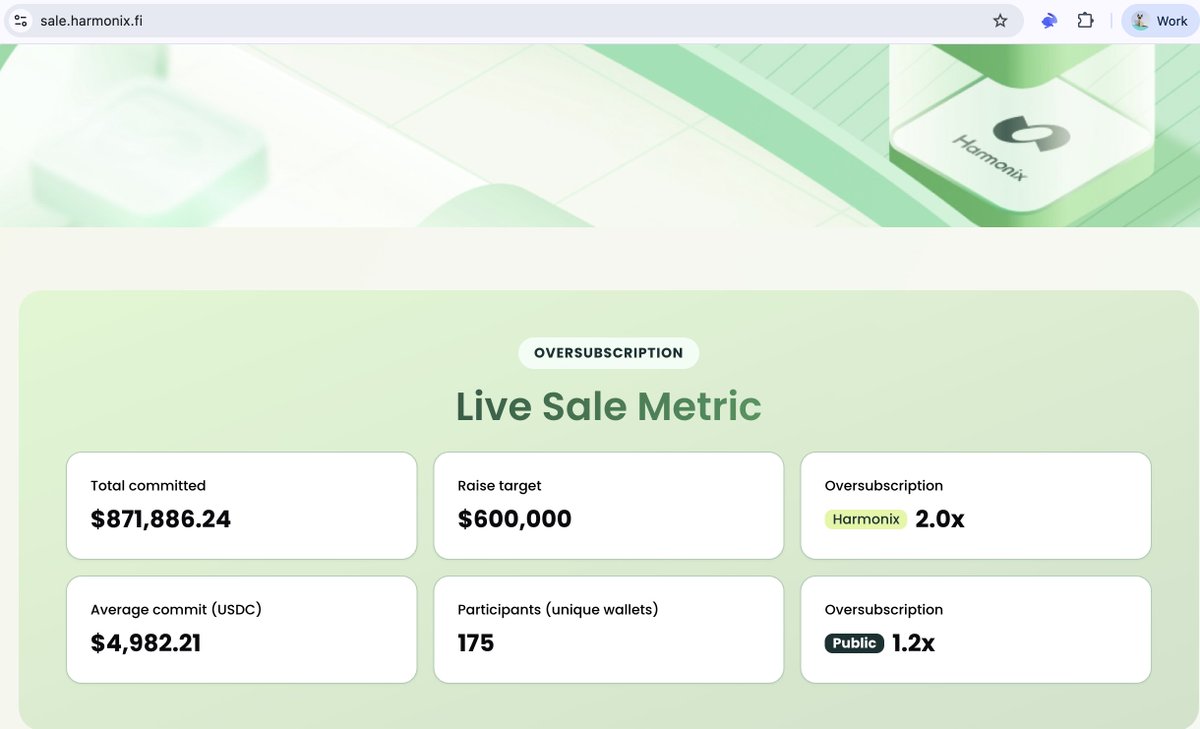
Task: Open the Extensions puzzle-piece menu
Action: [1085, 20]
